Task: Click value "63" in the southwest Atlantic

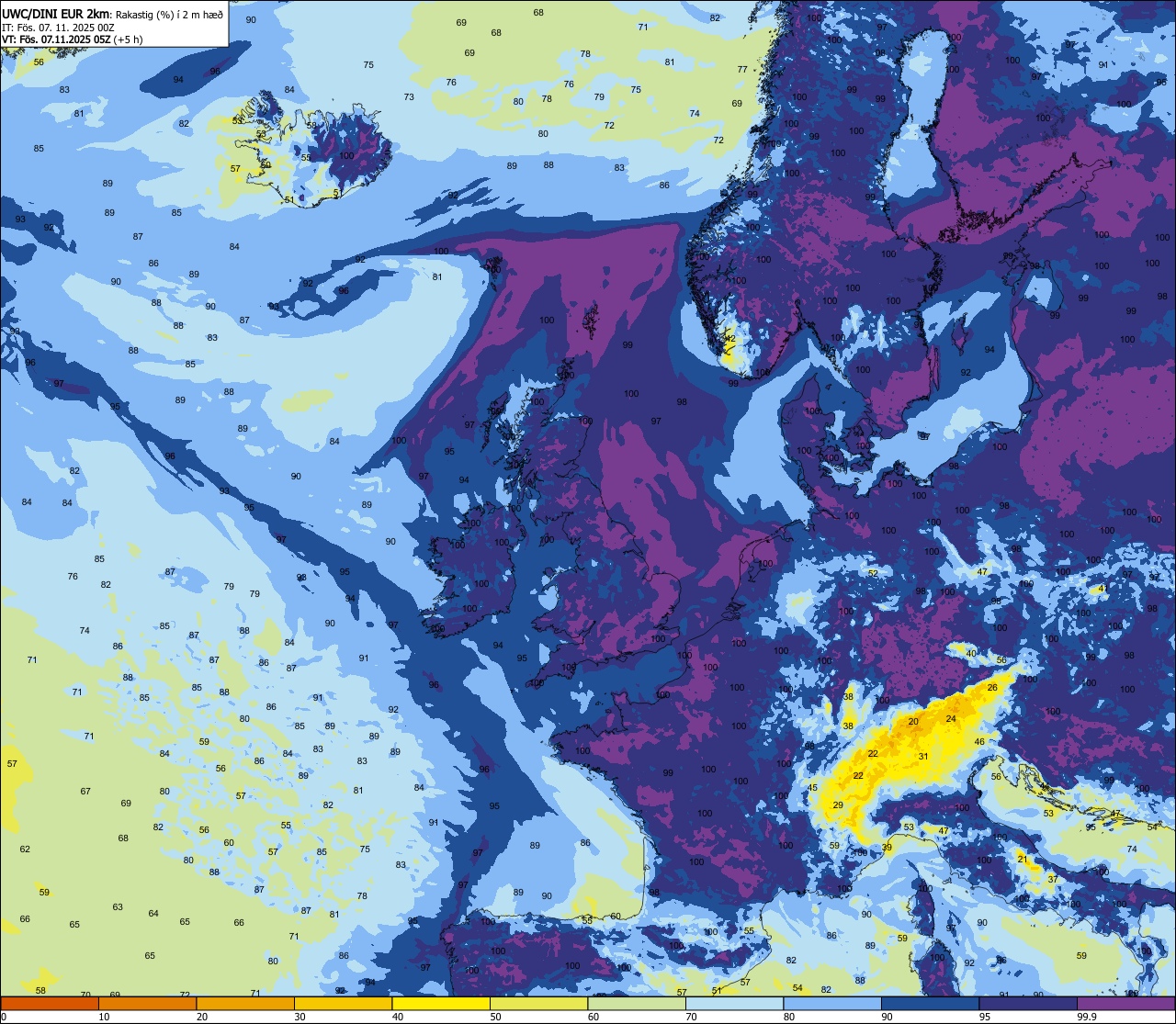Action: pos(118,907)
